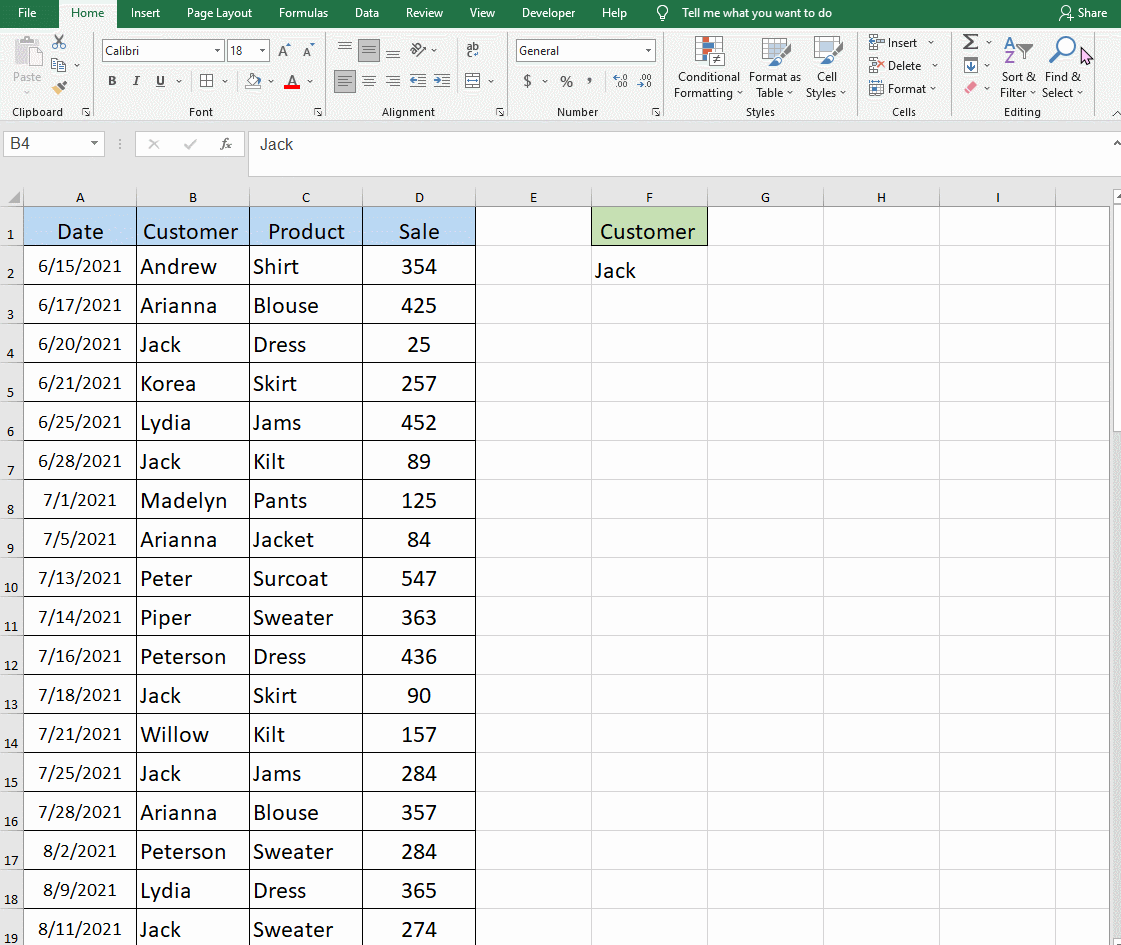Viewport: 1121px width, 945px height.
Task: Click the Percent Style icon
Action: click(x=565, y=81)
